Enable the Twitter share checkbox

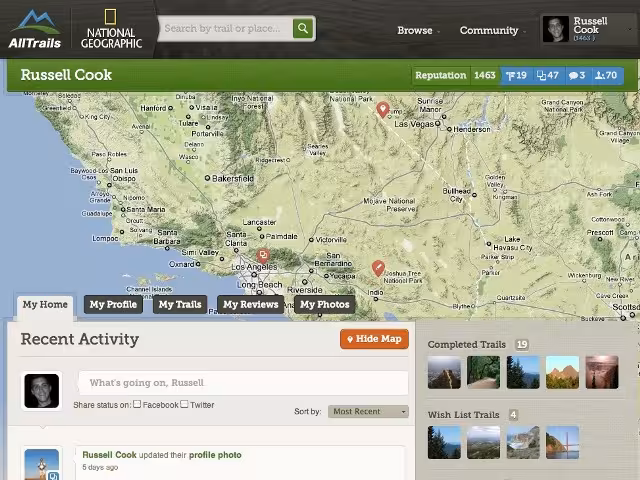[x=184, y=404]
